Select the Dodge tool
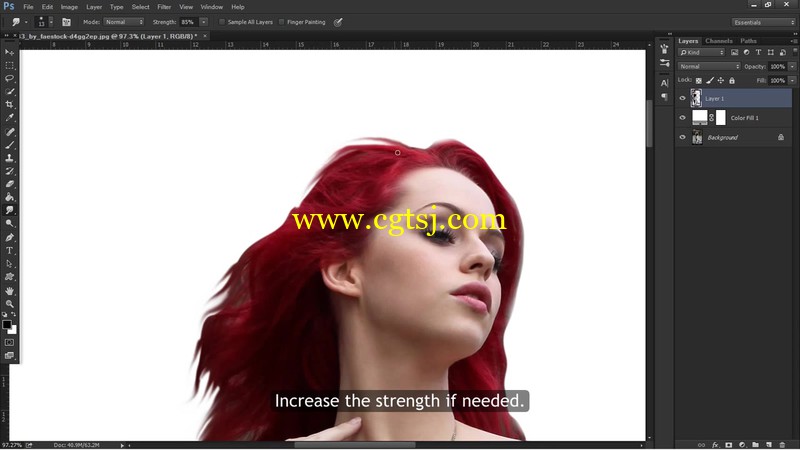The height and width of the screenshot is (450, 800). pyautogui.click(x=9, y=223)
